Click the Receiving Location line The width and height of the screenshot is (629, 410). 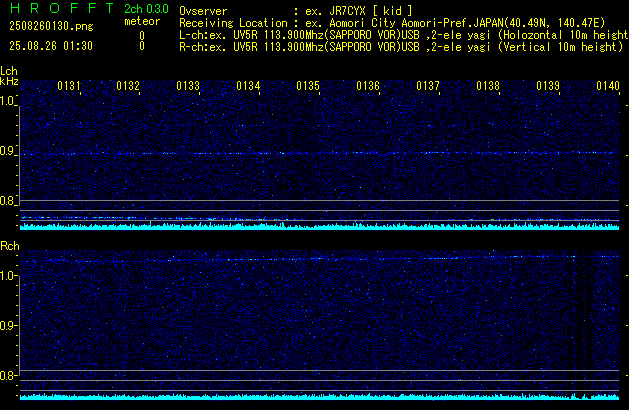coord(392,23)
